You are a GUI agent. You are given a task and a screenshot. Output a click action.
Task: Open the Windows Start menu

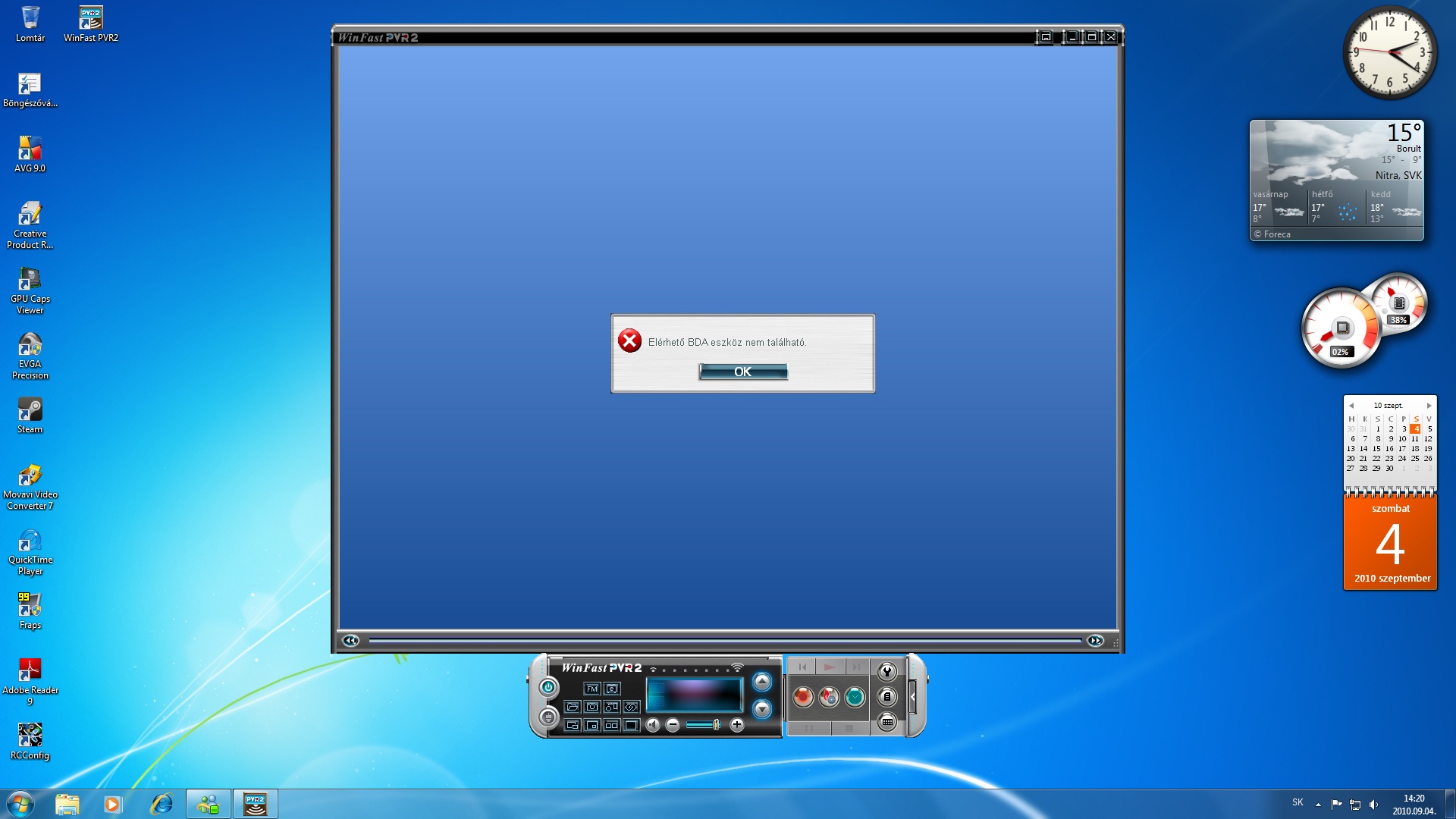pyautogui.click(x=20, y=804)
